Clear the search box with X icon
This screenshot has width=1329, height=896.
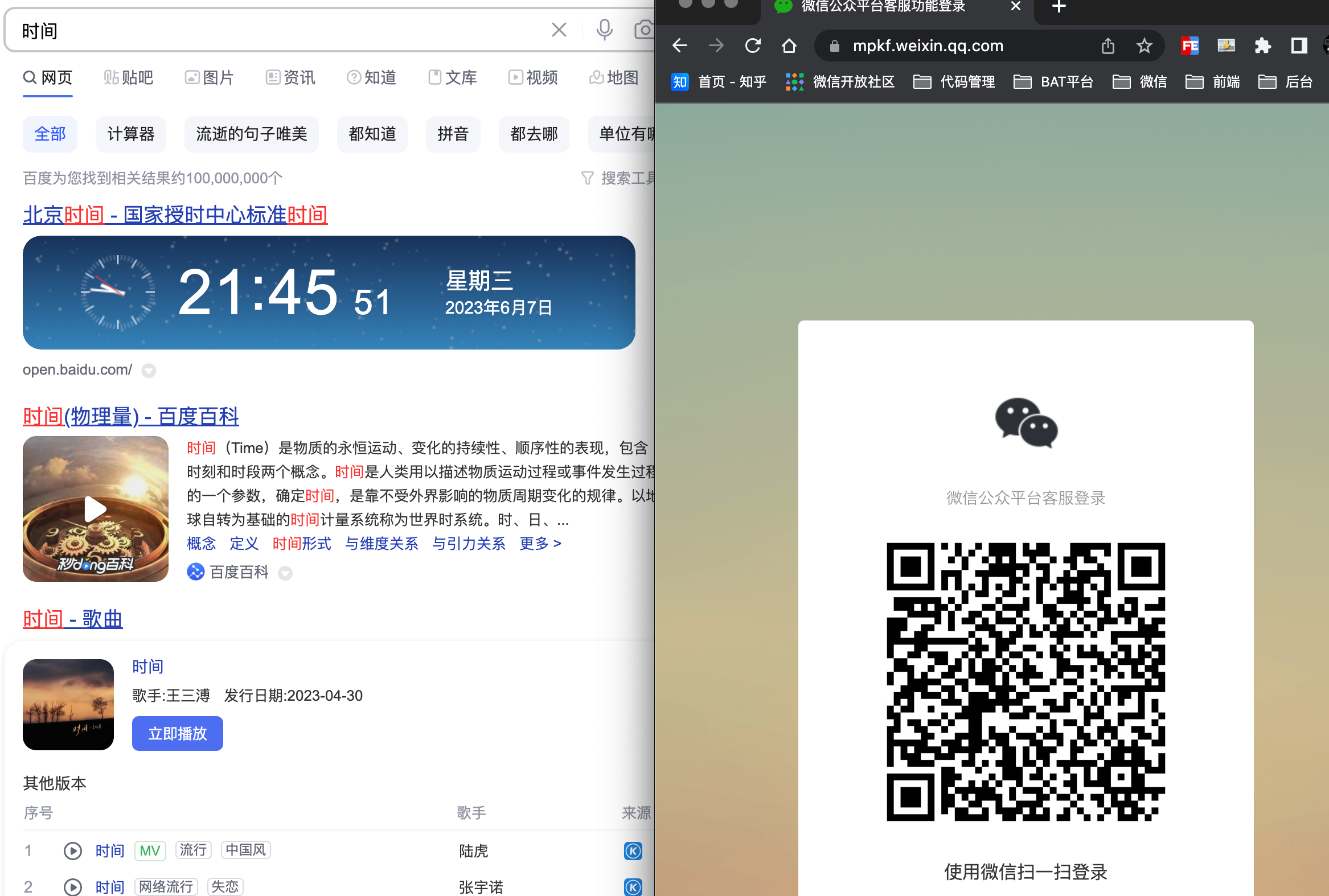[559, 30]
